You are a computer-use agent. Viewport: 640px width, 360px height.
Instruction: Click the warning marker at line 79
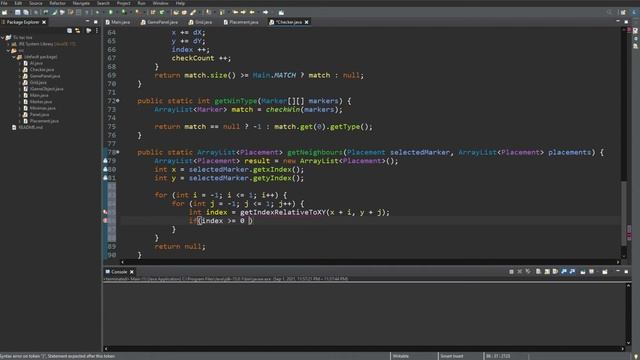pos(105,161)
